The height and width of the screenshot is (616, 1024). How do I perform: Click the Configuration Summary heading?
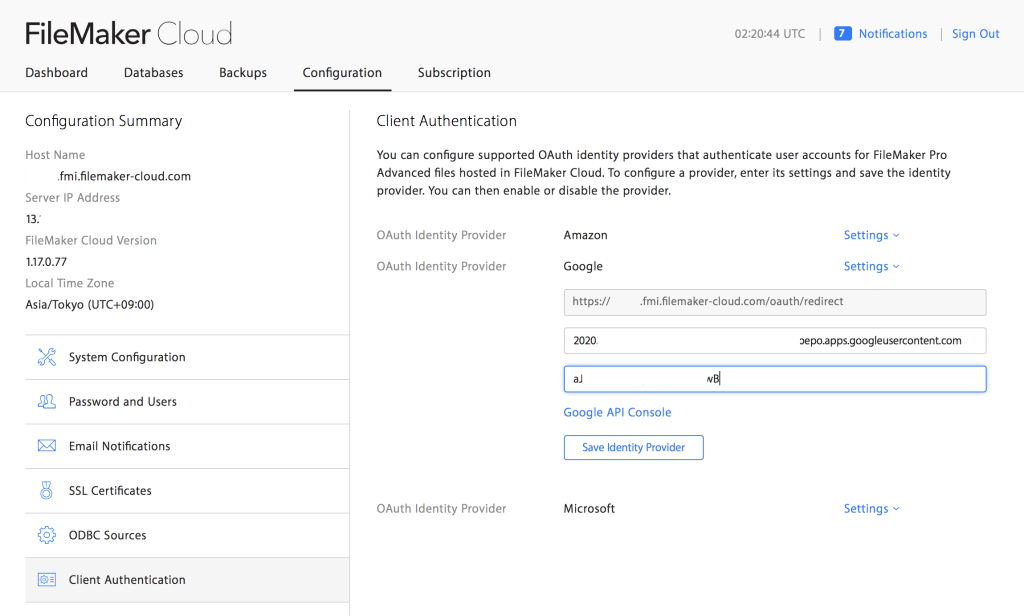click(103, 122)
